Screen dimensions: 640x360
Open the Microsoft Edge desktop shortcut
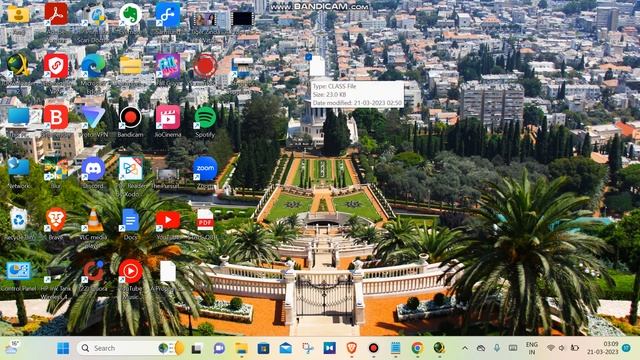pos(93,66)
